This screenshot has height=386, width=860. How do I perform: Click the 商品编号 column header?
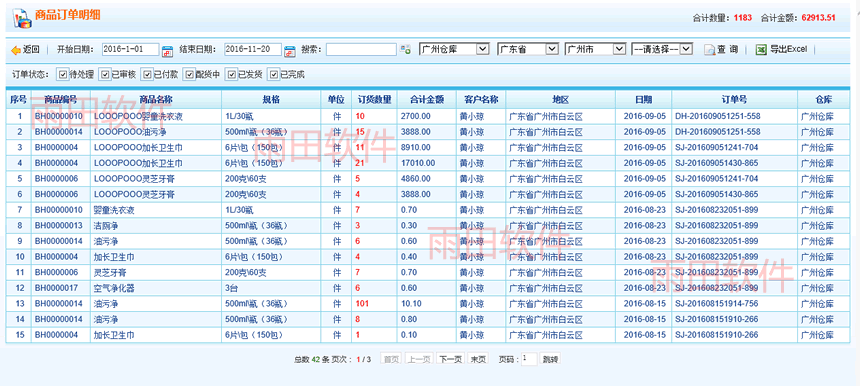click(60, 100)
